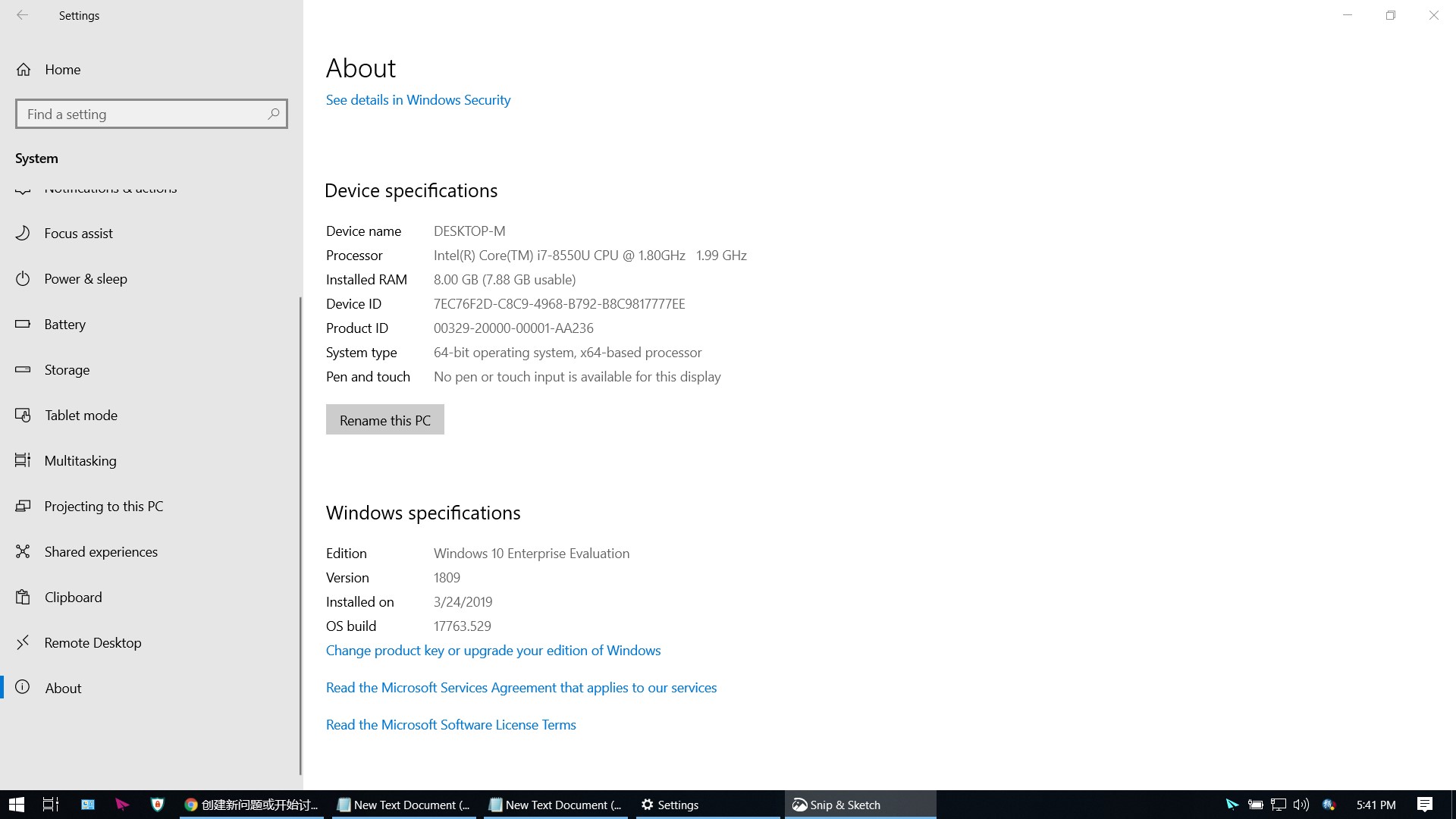
Task: Select About in sidebar
Action: (150, 689)
